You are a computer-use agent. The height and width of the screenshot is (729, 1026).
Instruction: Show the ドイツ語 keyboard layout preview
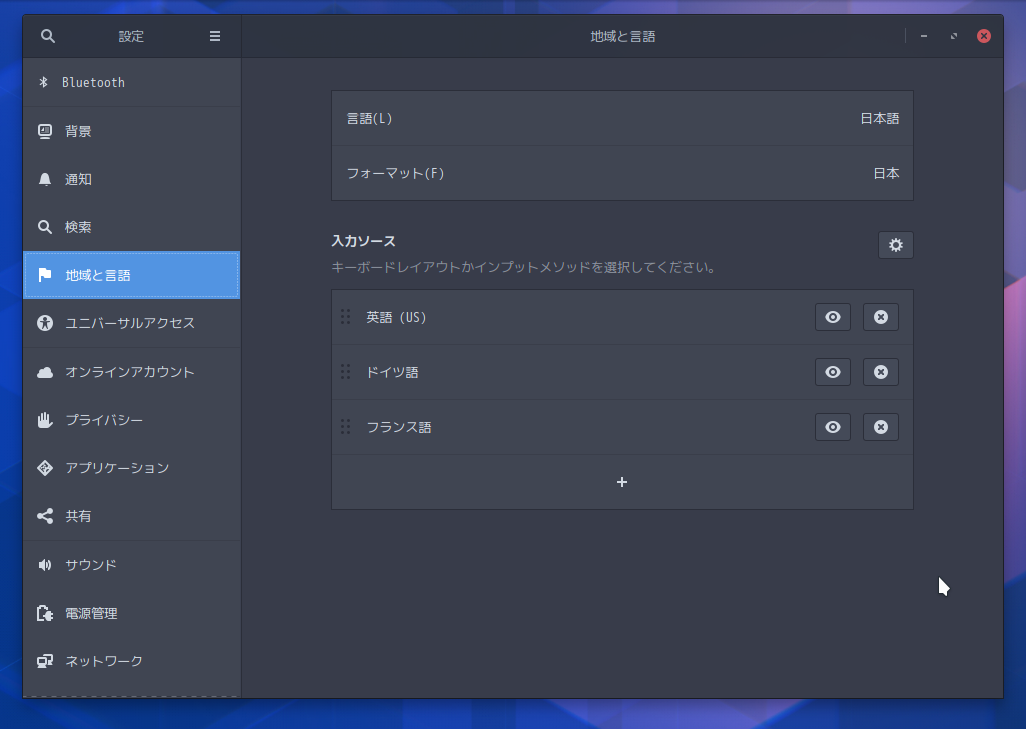832,371
